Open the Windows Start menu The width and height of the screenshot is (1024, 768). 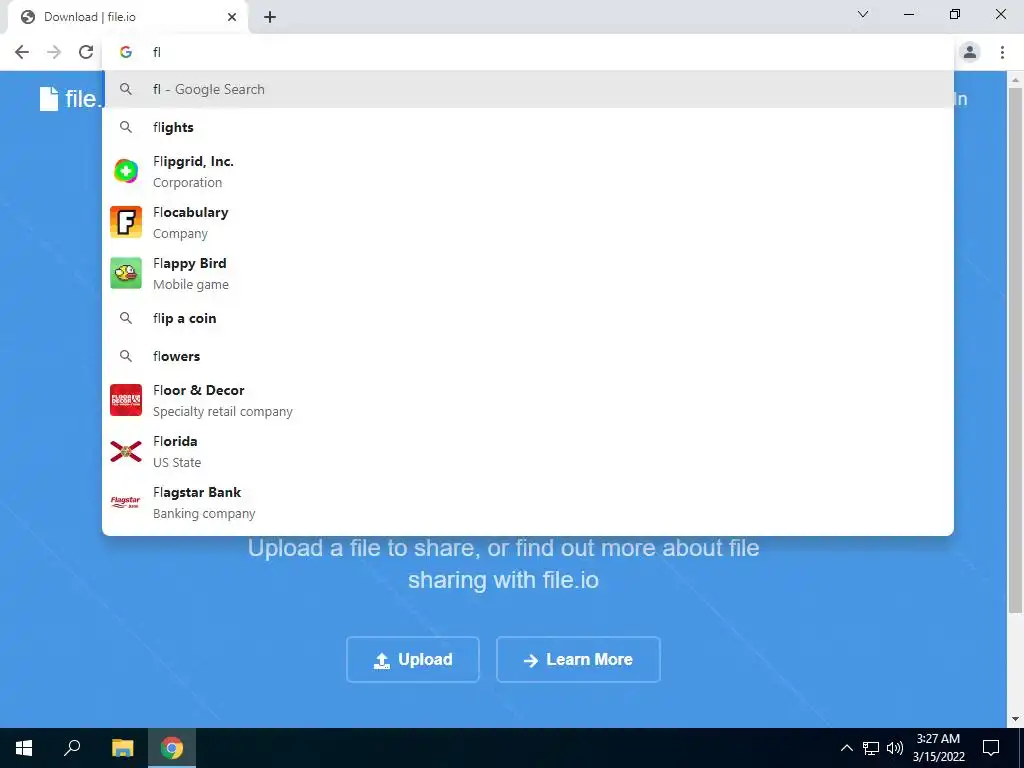(x=24, y=748)
